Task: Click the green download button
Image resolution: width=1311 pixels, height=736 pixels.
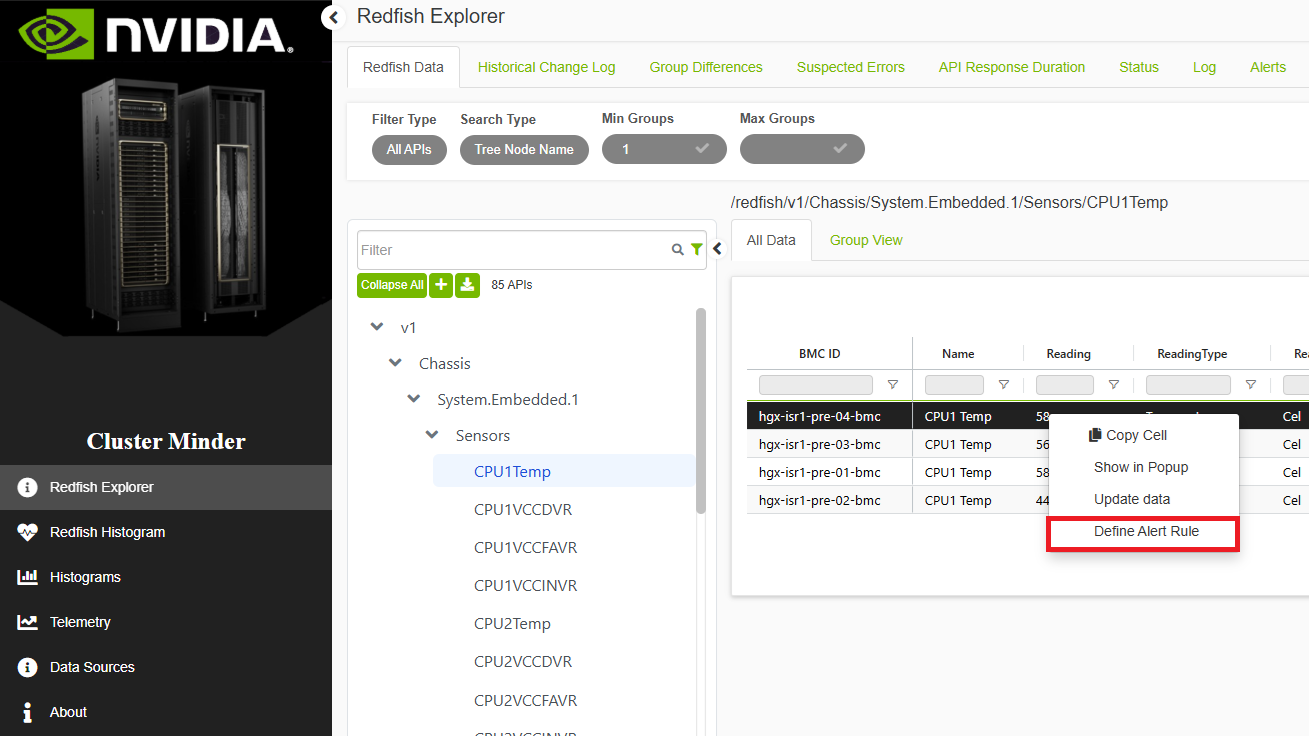Action: coord(467,285)
